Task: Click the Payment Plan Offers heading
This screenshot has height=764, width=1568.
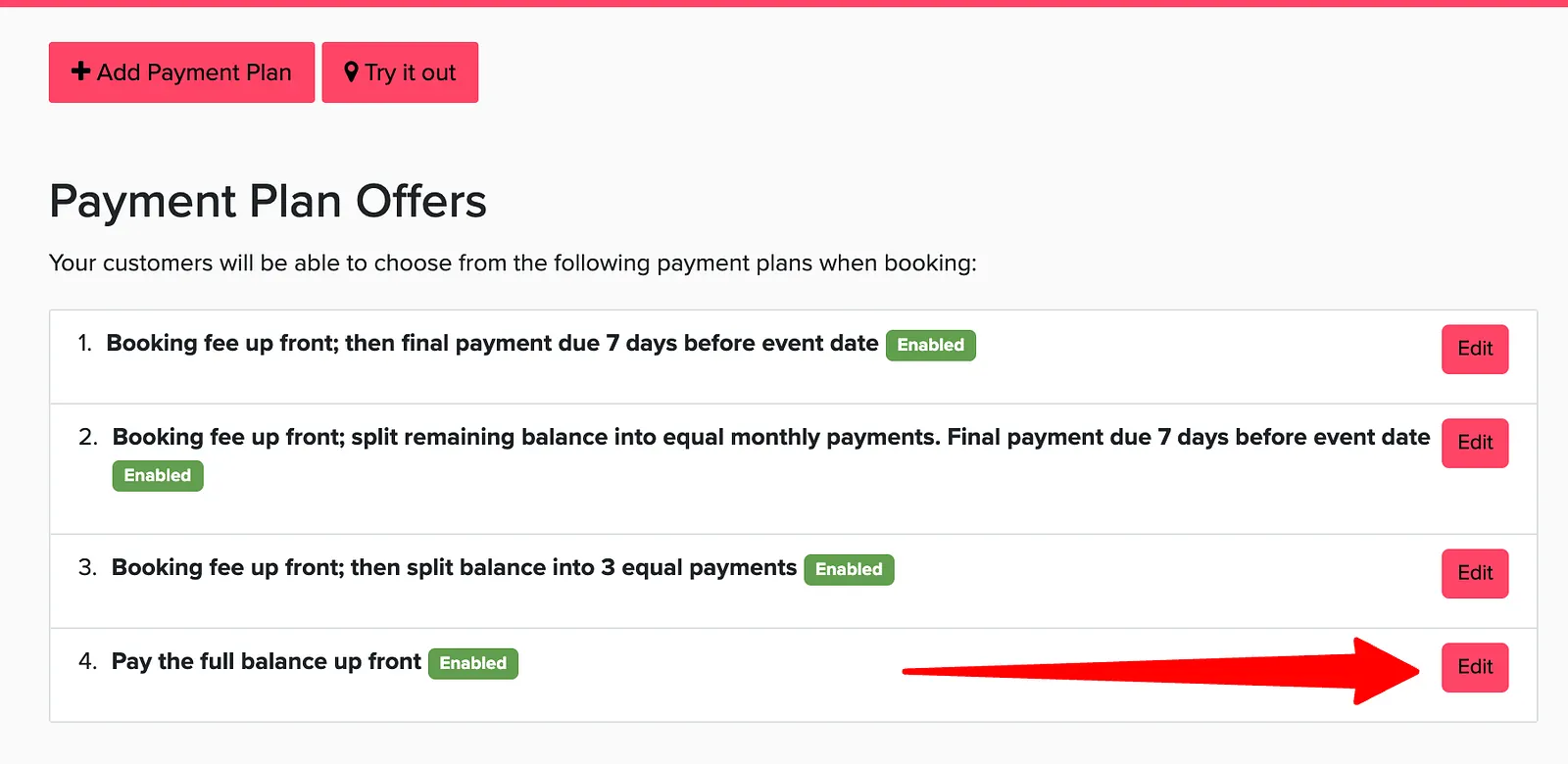Action: pos(268,201)
